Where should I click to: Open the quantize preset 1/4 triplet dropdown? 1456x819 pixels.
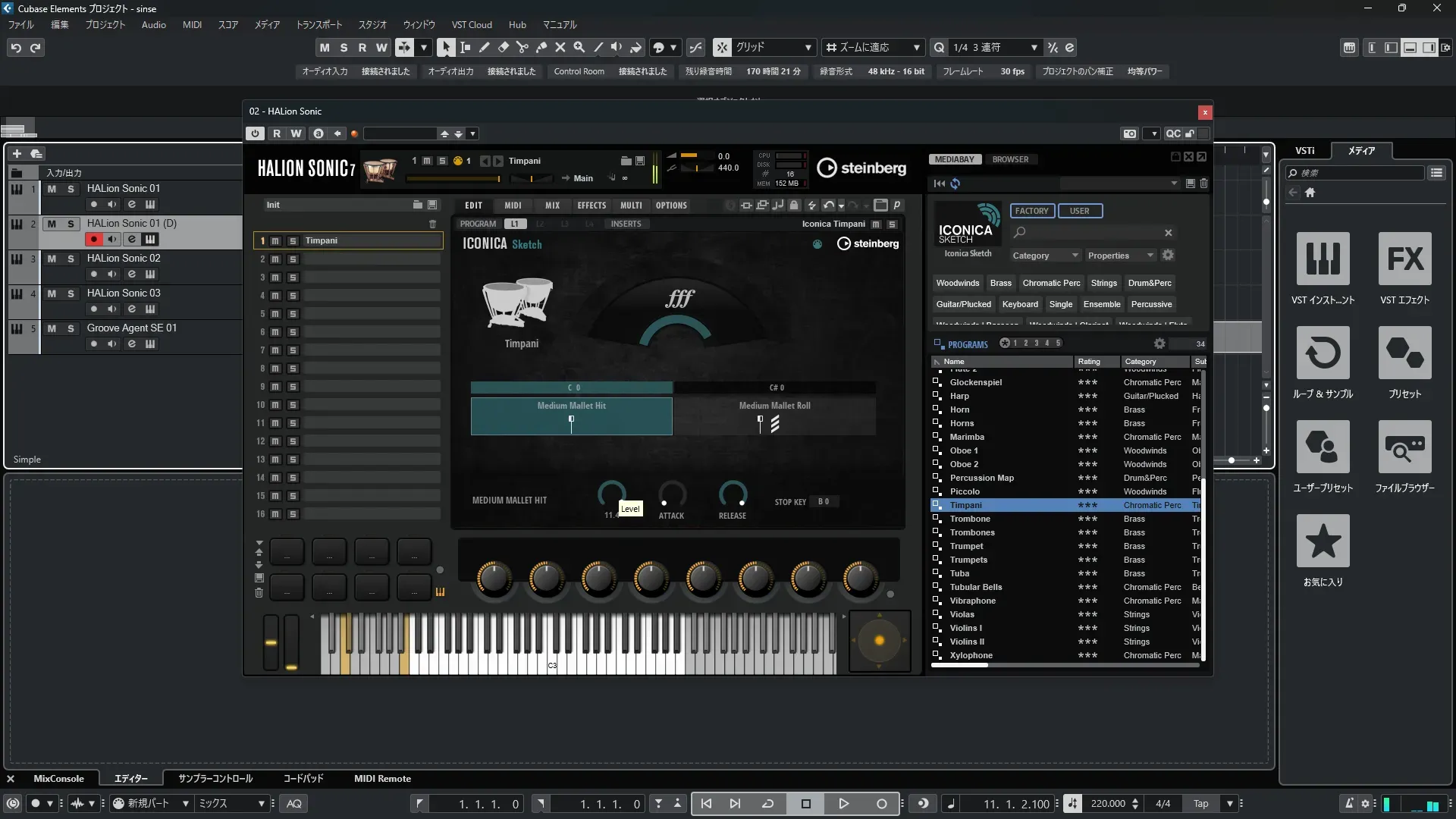point(1034,48)
